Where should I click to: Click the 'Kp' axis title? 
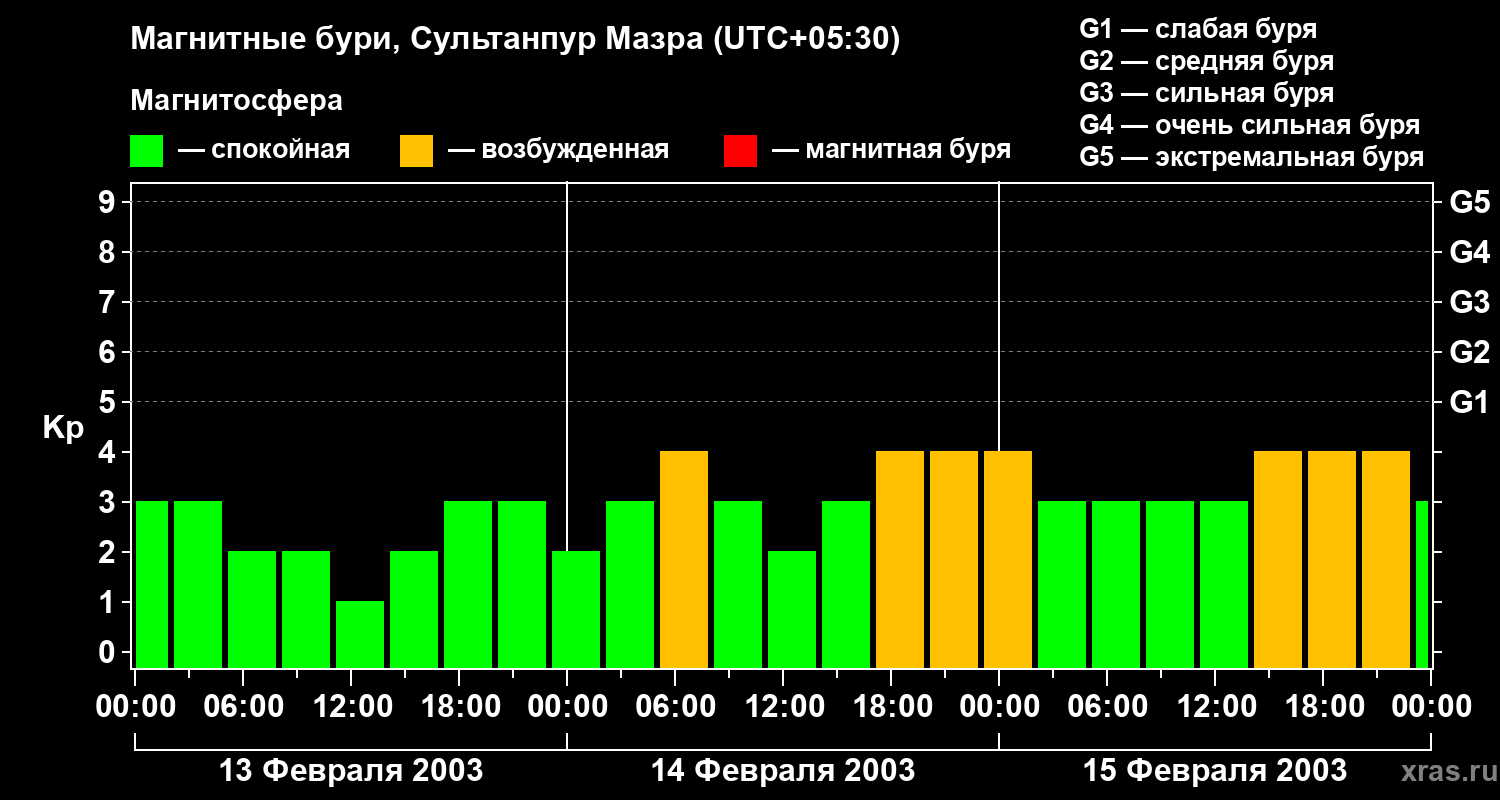coord(63,428)
